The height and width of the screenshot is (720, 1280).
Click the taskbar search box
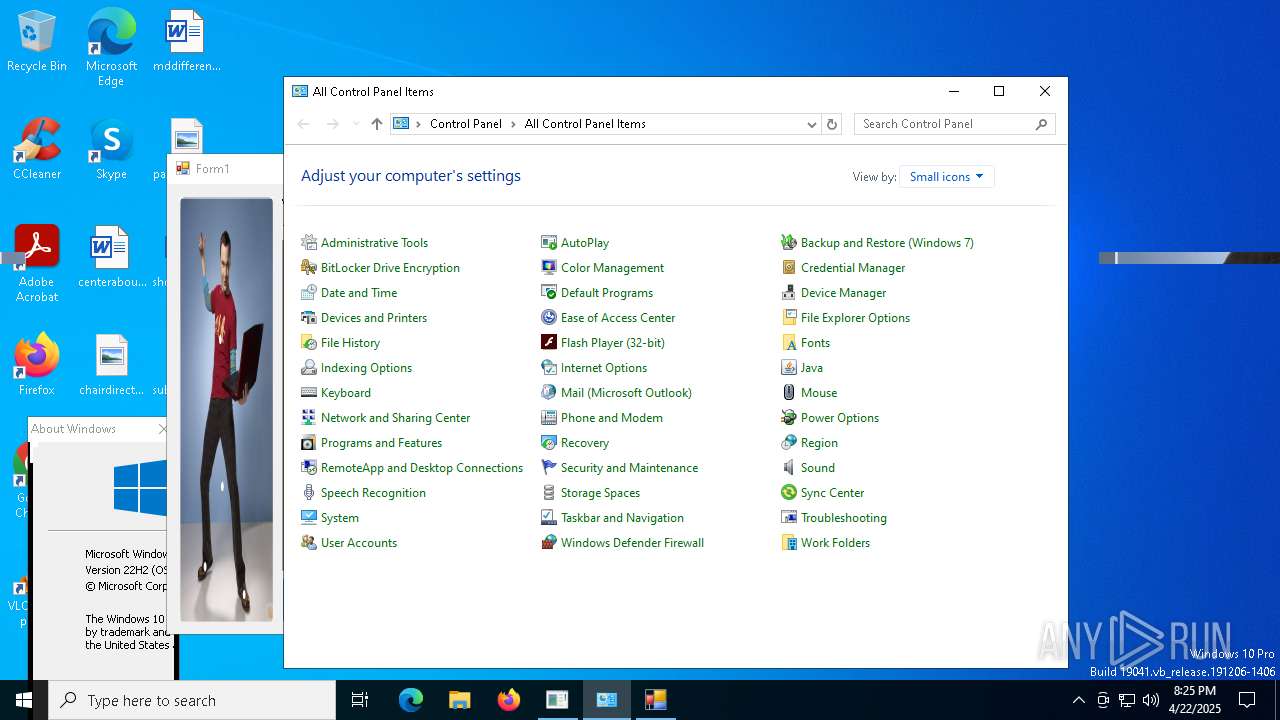[192, 700]
